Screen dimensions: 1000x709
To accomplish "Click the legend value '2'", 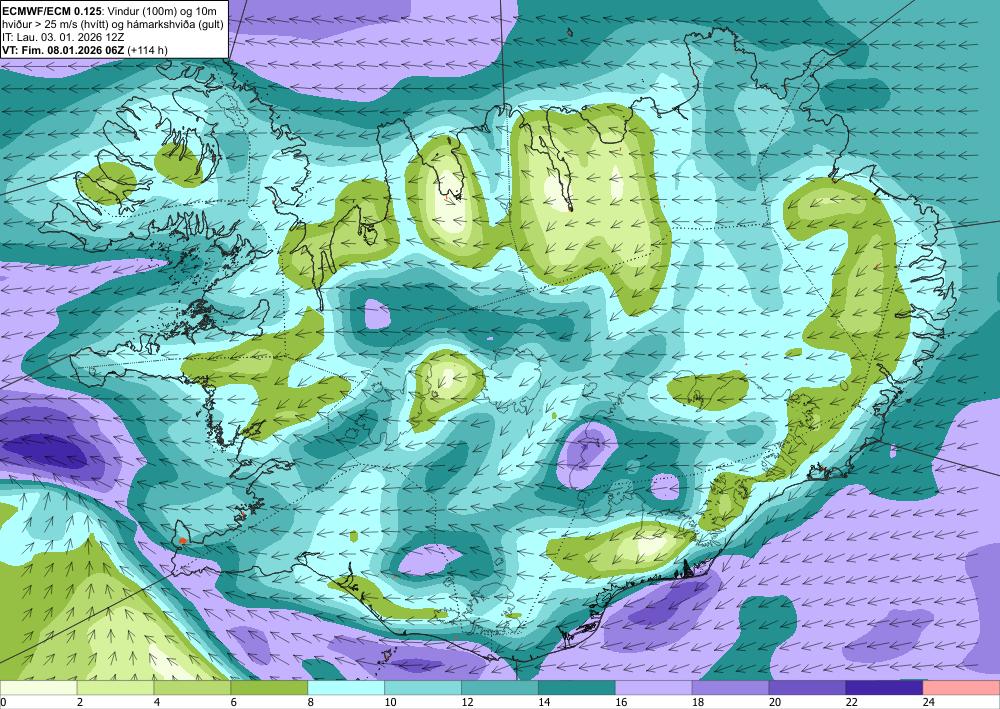I will (x=80, y=702).
